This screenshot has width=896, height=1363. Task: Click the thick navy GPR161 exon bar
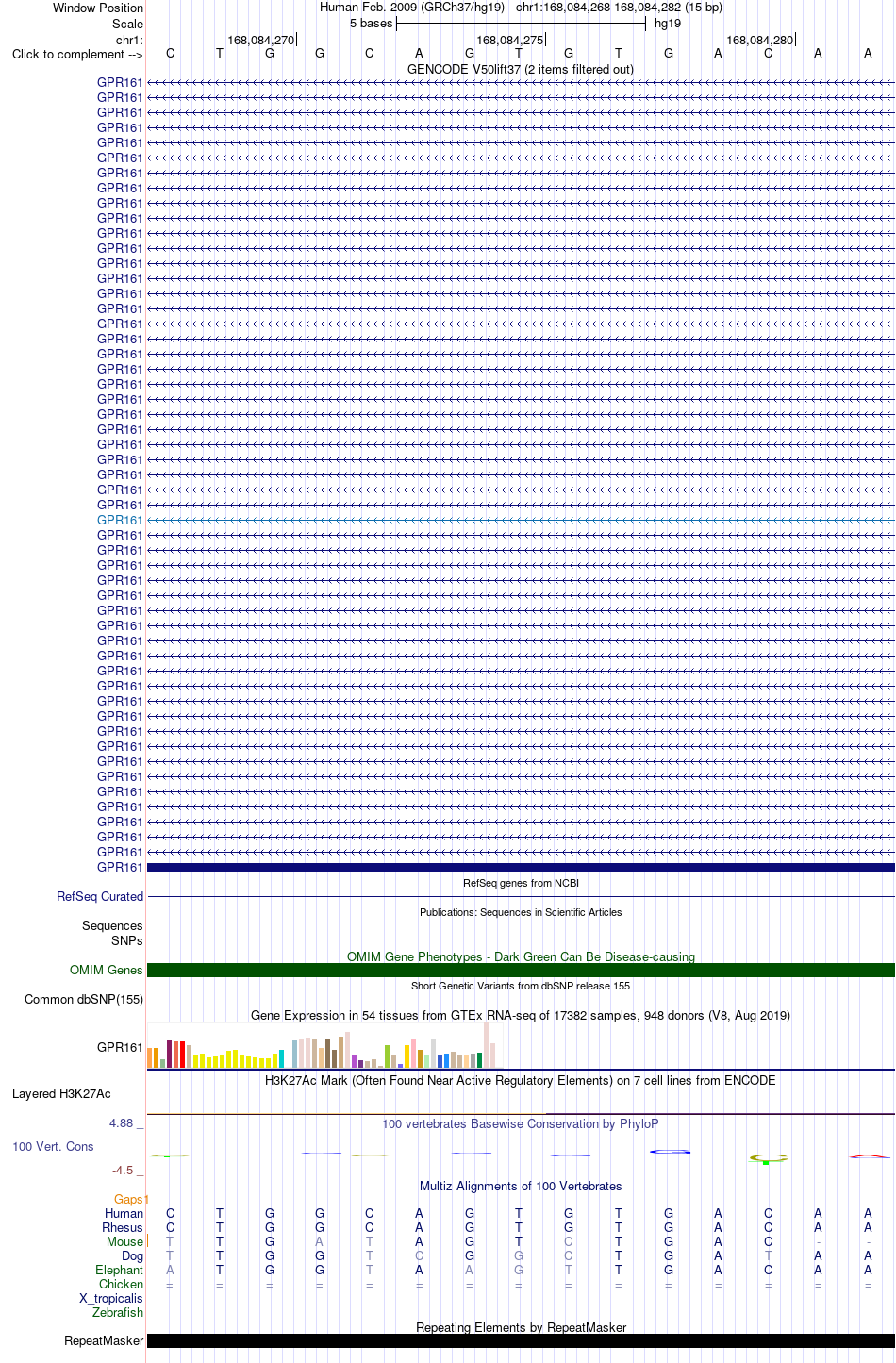(x=521, y=867)
